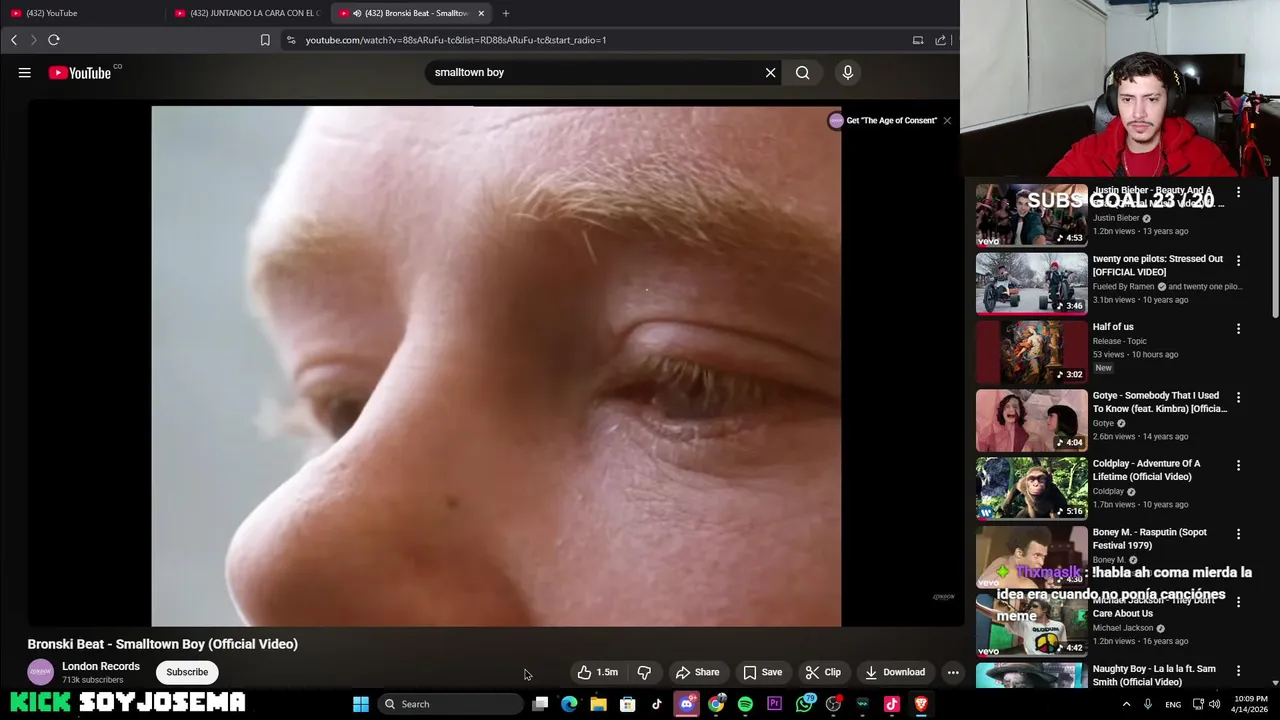Viewport: 1280px width, 720px height.
Task: Switch to JUNTANDO LA CARA tab
Action: point(247,13)
